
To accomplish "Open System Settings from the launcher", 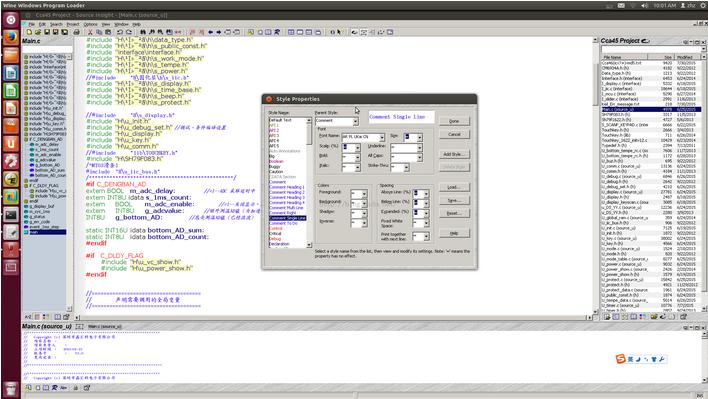I will click(11, 161).
